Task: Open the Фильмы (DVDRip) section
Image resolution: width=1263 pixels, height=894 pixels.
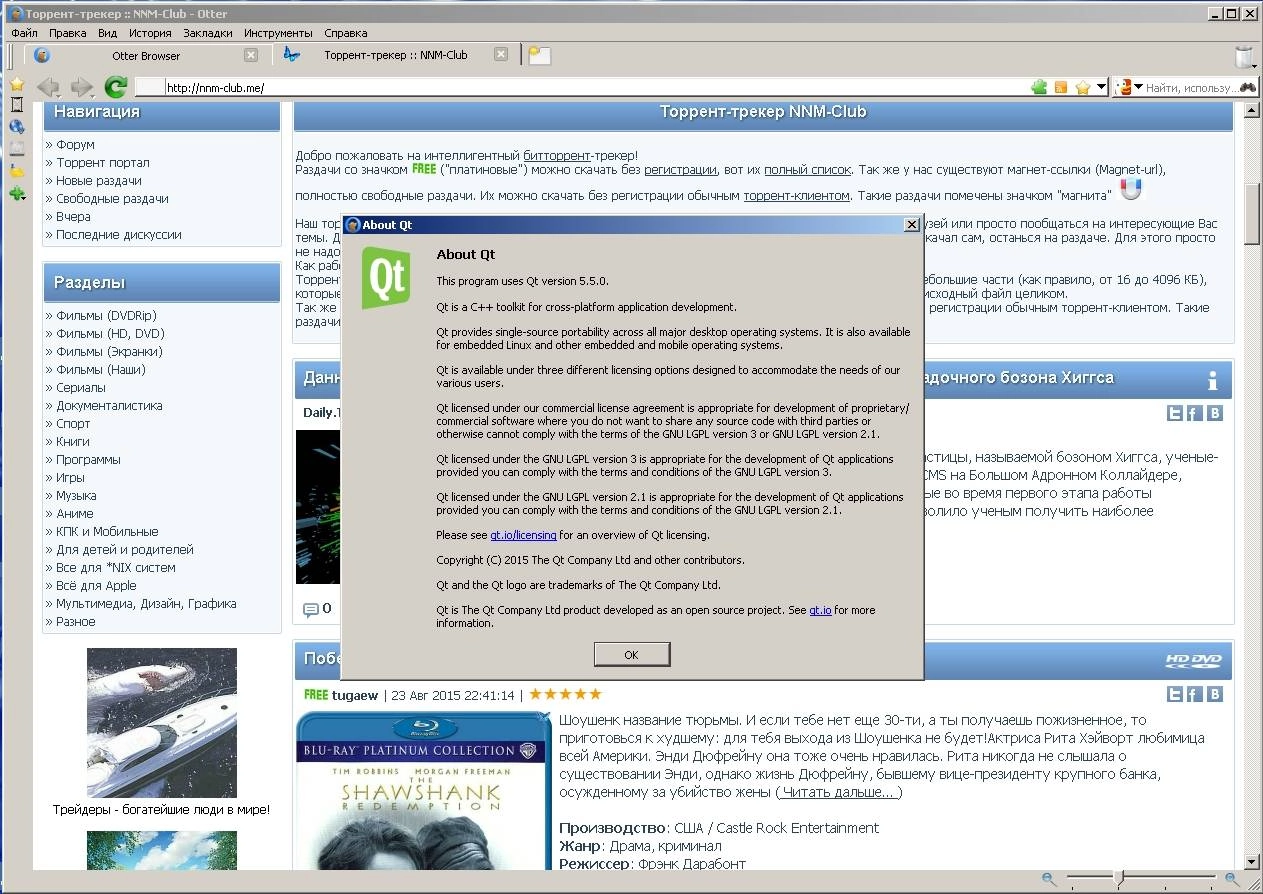Action: coord(106,315)
